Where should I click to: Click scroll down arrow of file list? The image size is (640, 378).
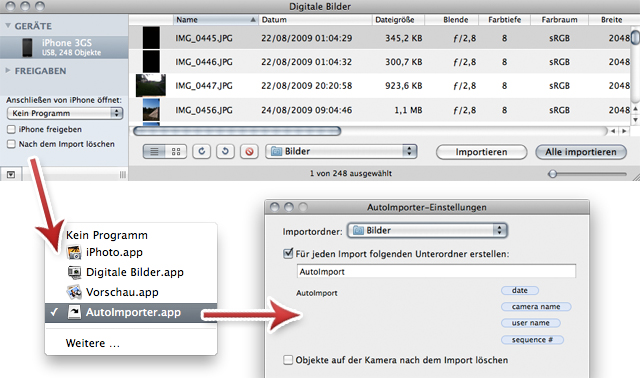[635, 120]
